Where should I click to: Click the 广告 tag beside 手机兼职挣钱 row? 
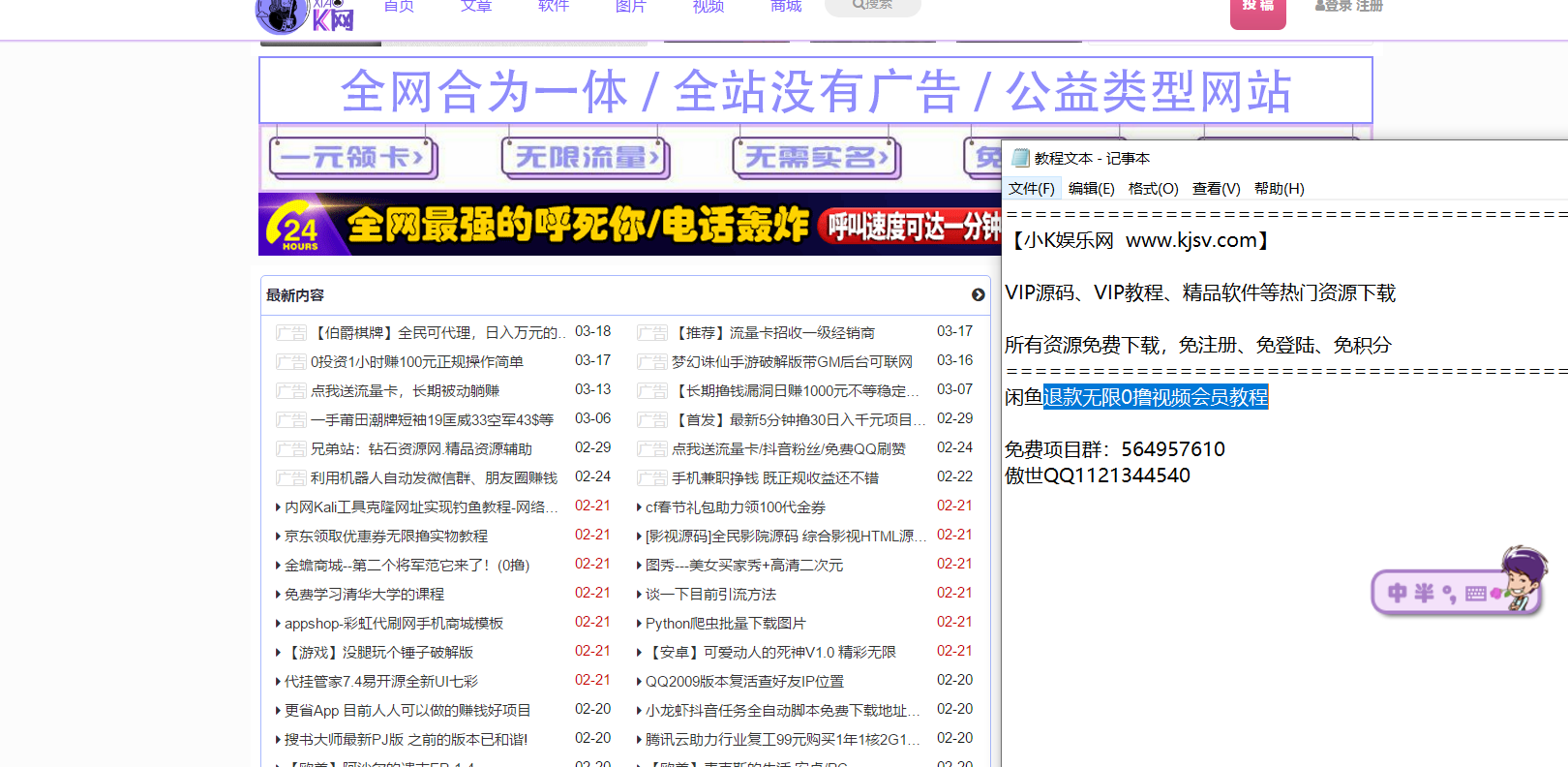(652, 478)
